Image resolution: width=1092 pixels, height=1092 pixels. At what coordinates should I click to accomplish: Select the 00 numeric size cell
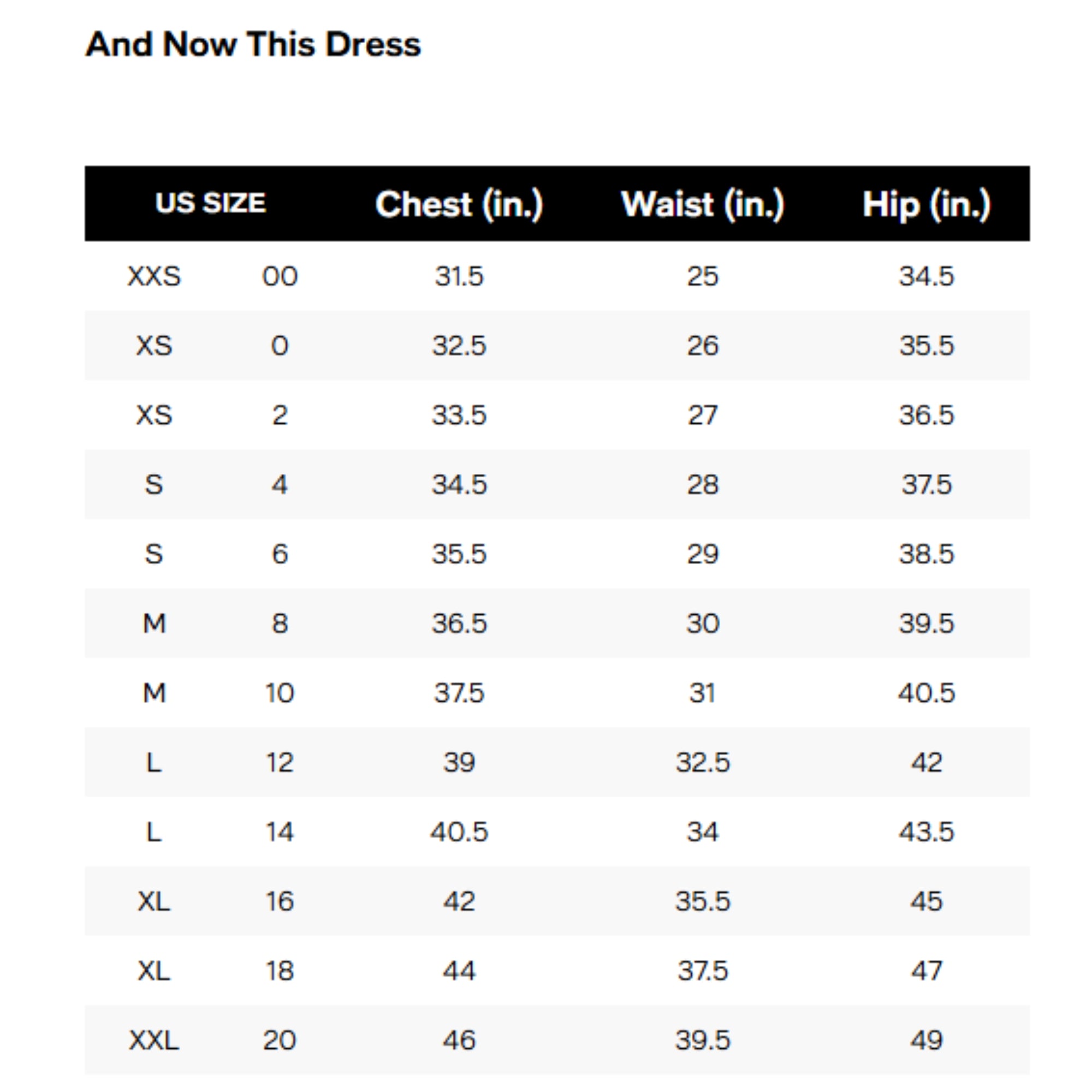280,276
